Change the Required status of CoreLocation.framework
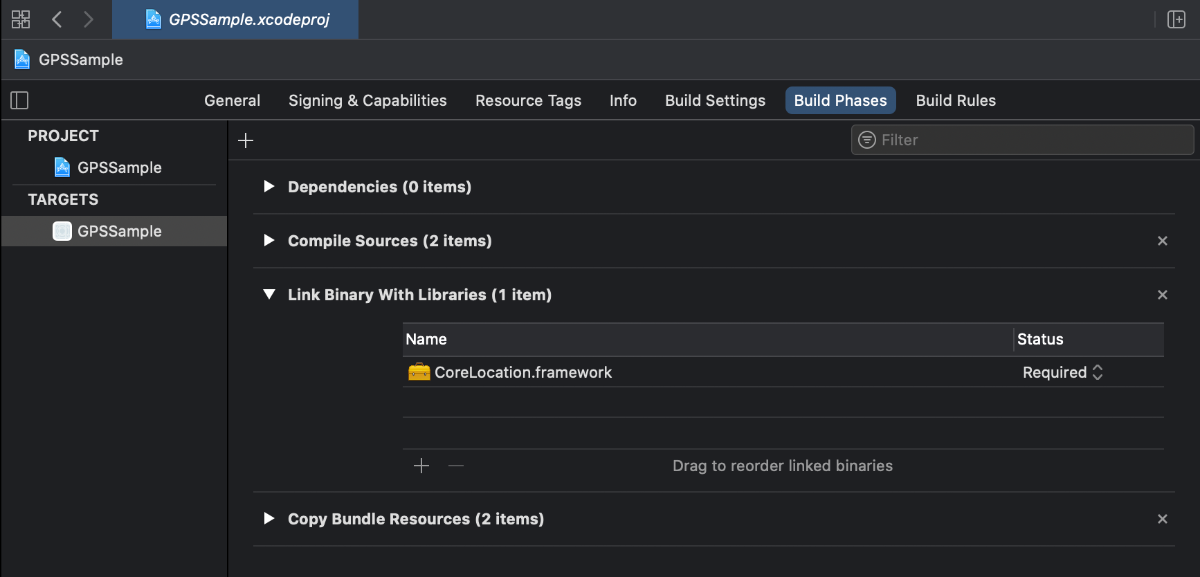 coord(1063,372)
